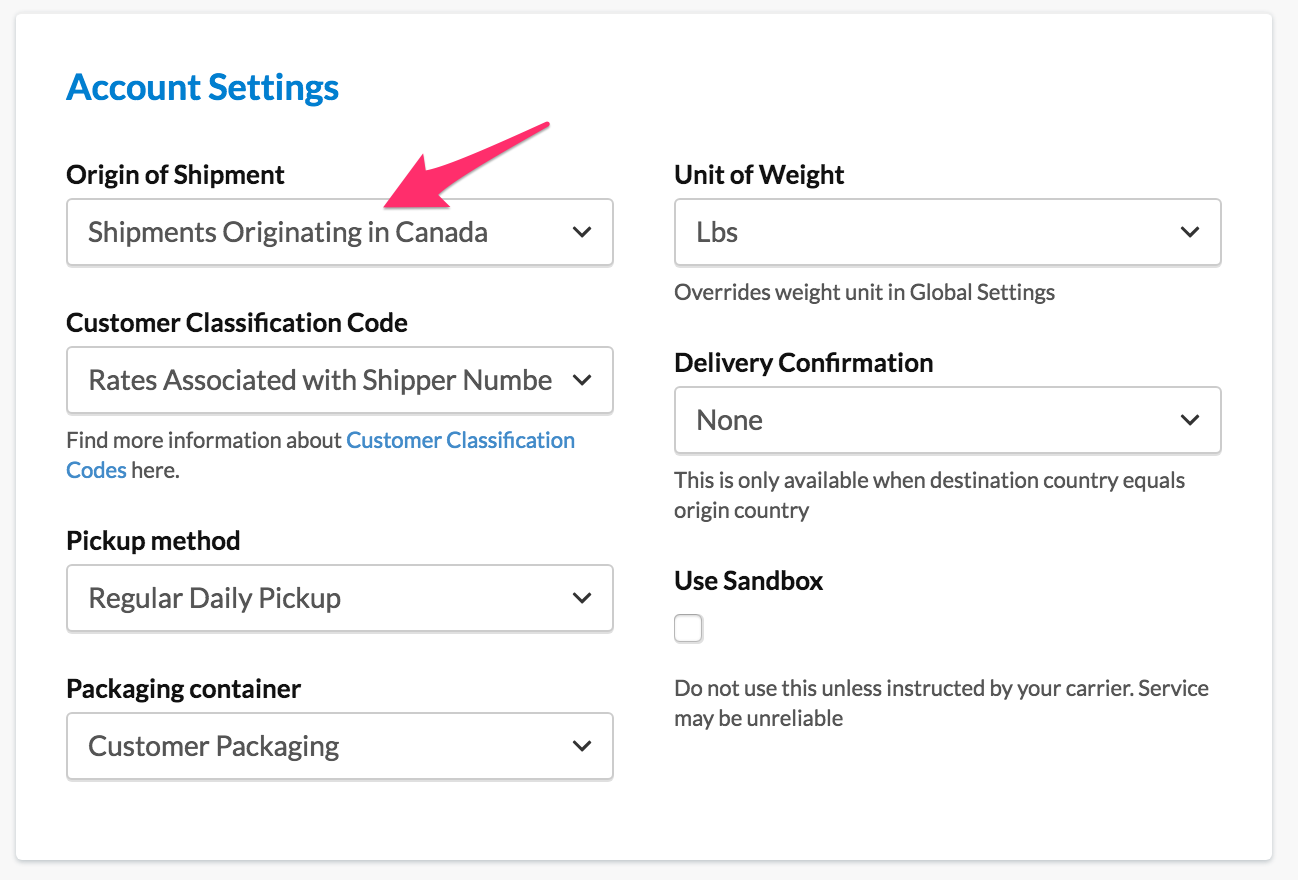Click the chevron beside Regular Daily Pickup
This screenshot has width=1298, height=880.
pos(582,598)
